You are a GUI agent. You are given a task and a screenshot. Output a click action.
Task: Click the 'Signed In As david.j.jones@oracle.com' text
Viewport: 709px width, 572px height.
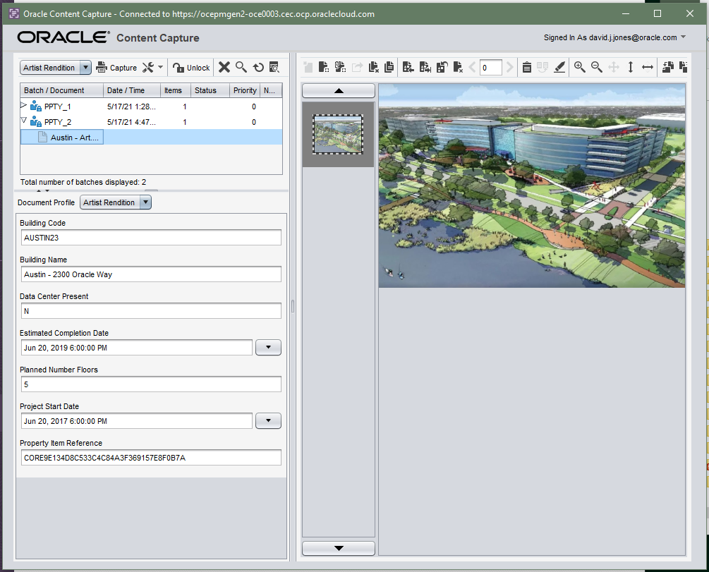(x=610, y=37)
